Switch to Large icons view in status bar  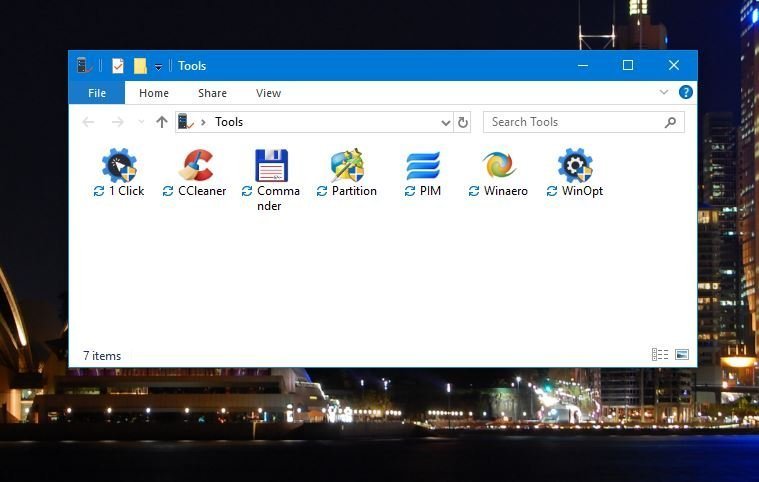tap(682, 355)
